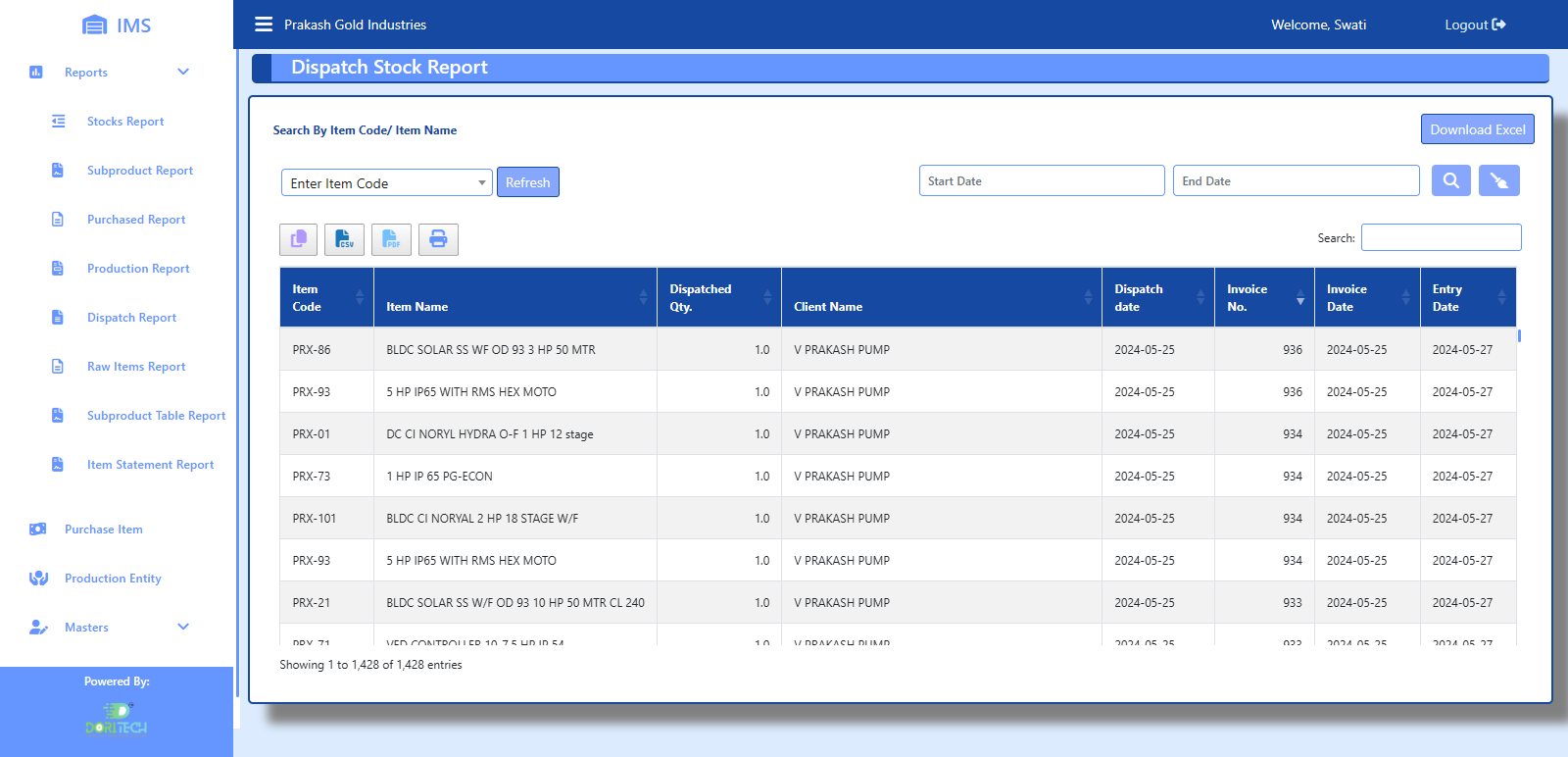This screenshot has width=1568, height=757.
Task: Go to Purchase Item section
Action: (x=104, y=530)
